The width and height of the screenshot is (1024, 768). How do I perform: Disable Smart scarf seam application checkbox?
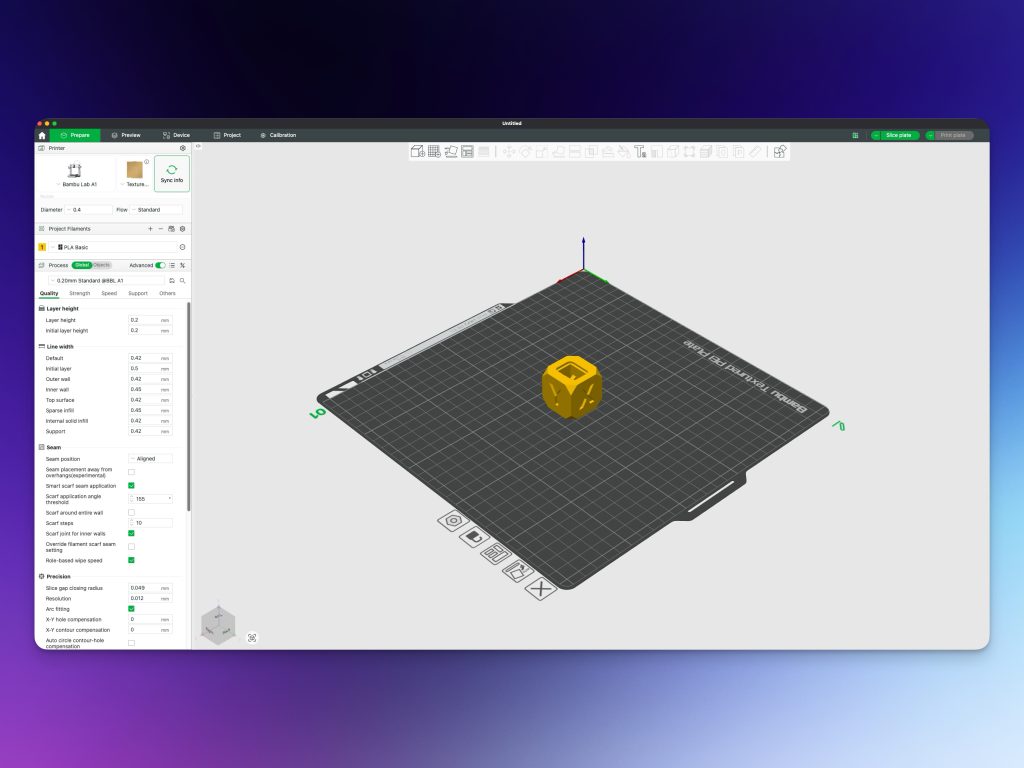pos(131,485)
